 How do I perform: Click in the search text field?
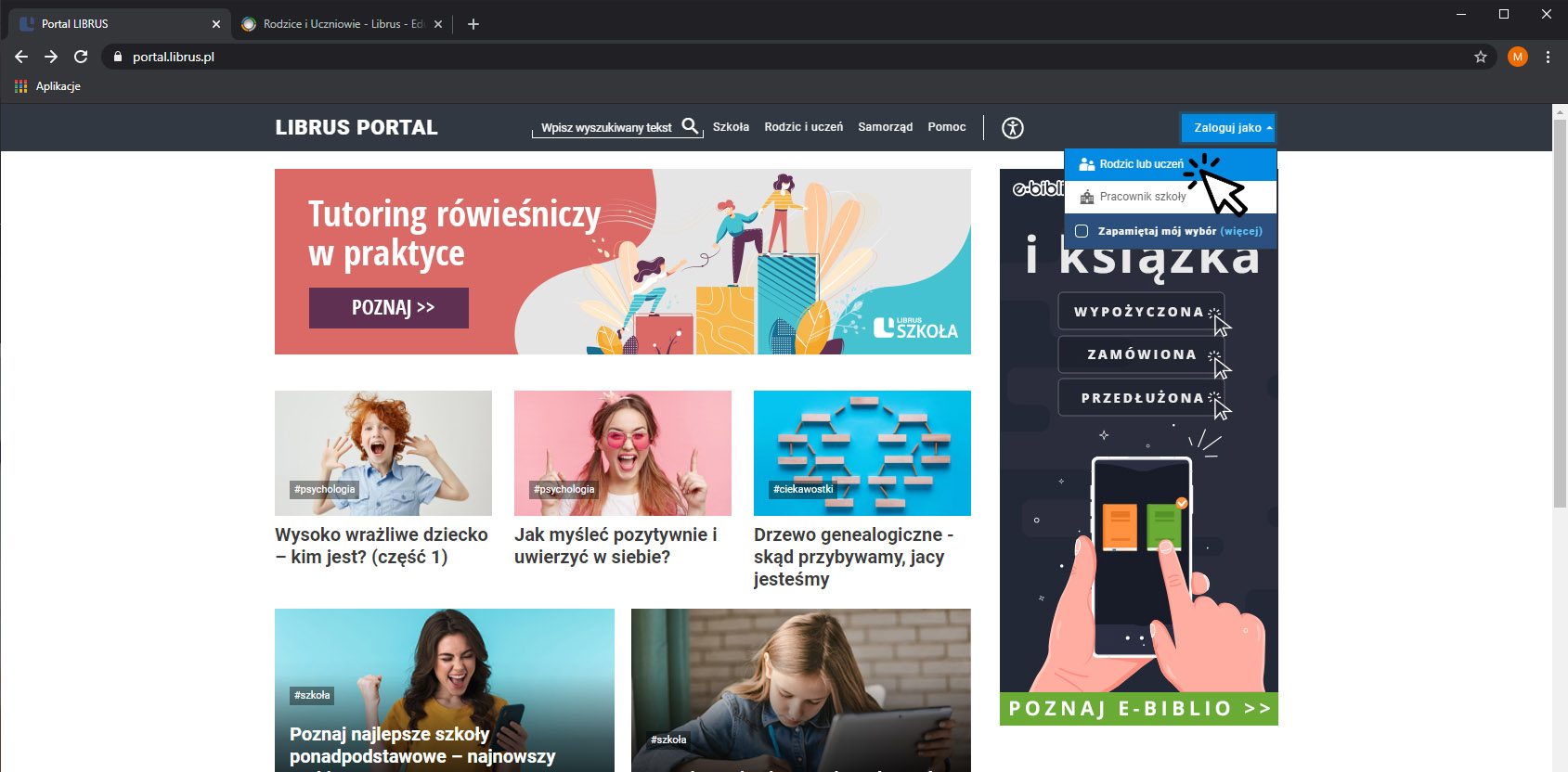click(x=605, y=128)
